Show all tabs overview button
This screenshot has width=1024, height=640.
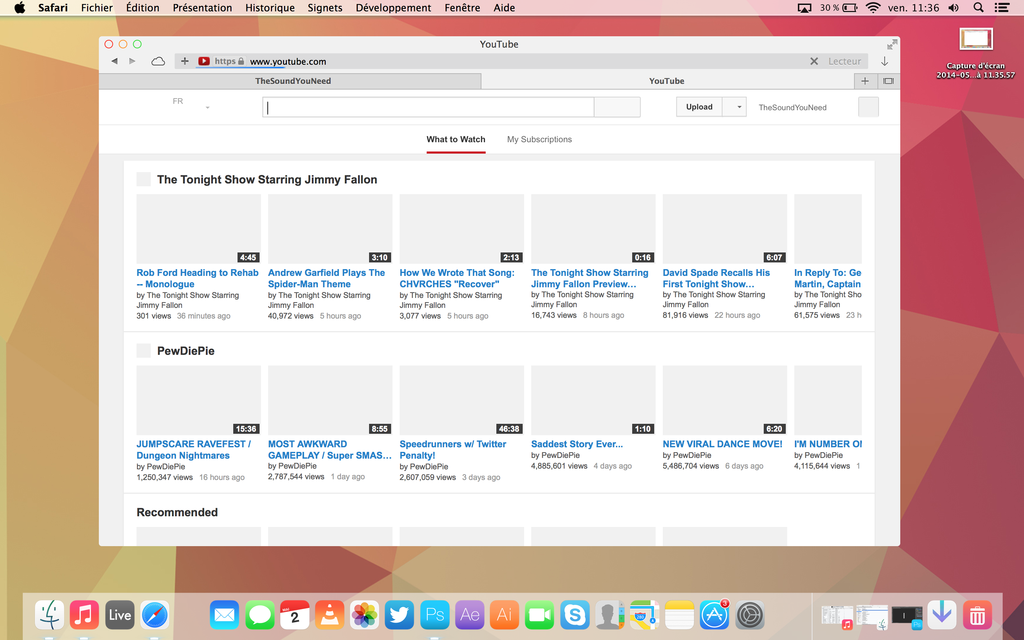[888, 81]
